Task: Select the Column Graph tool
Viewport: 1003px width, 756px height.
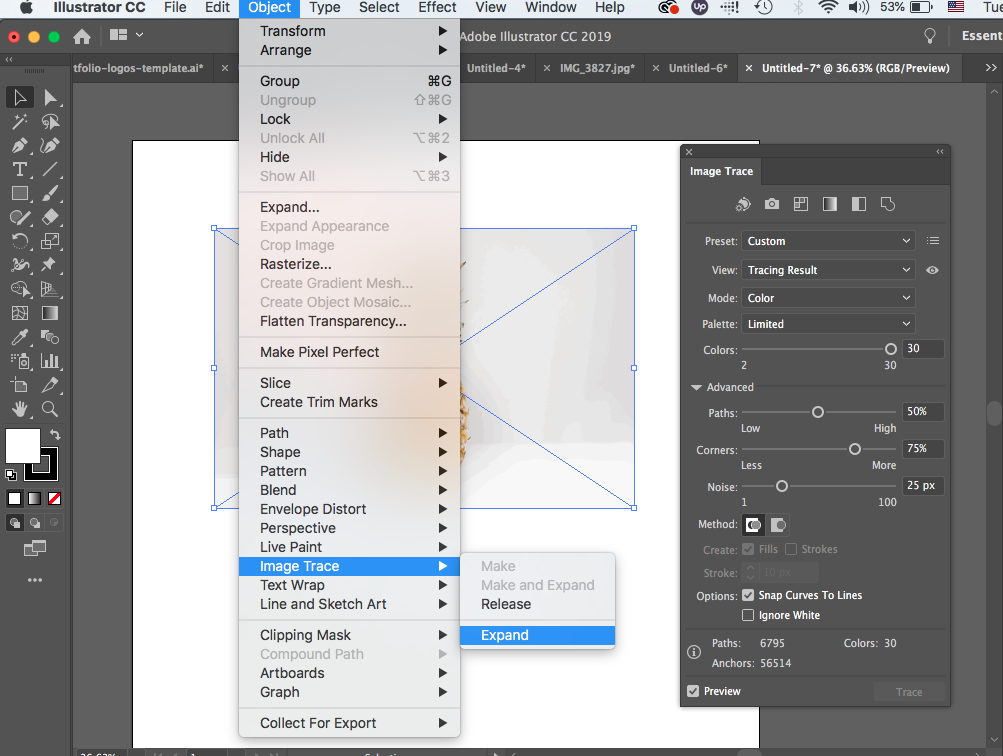Action: tap(50, 361)
